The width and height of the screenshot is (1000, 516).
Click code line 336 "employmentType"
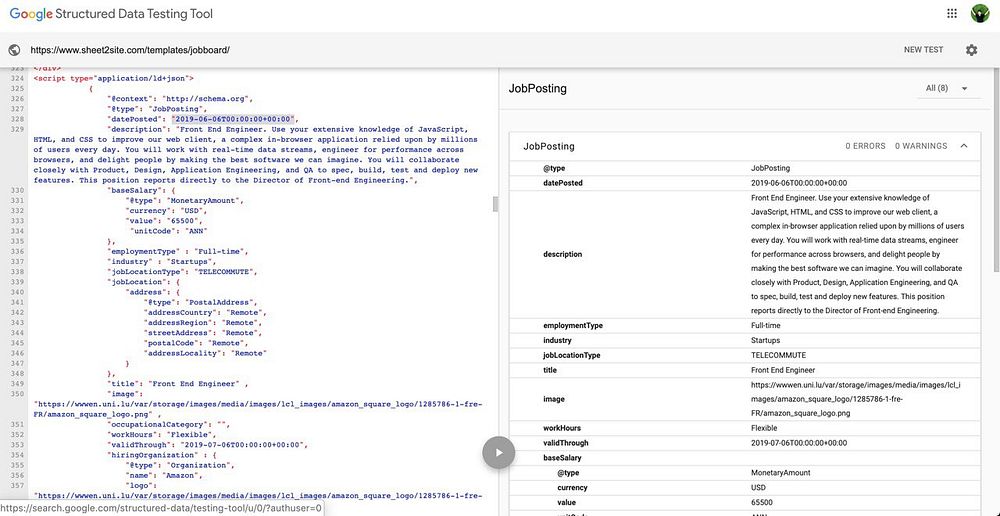[x=177, y=251]
